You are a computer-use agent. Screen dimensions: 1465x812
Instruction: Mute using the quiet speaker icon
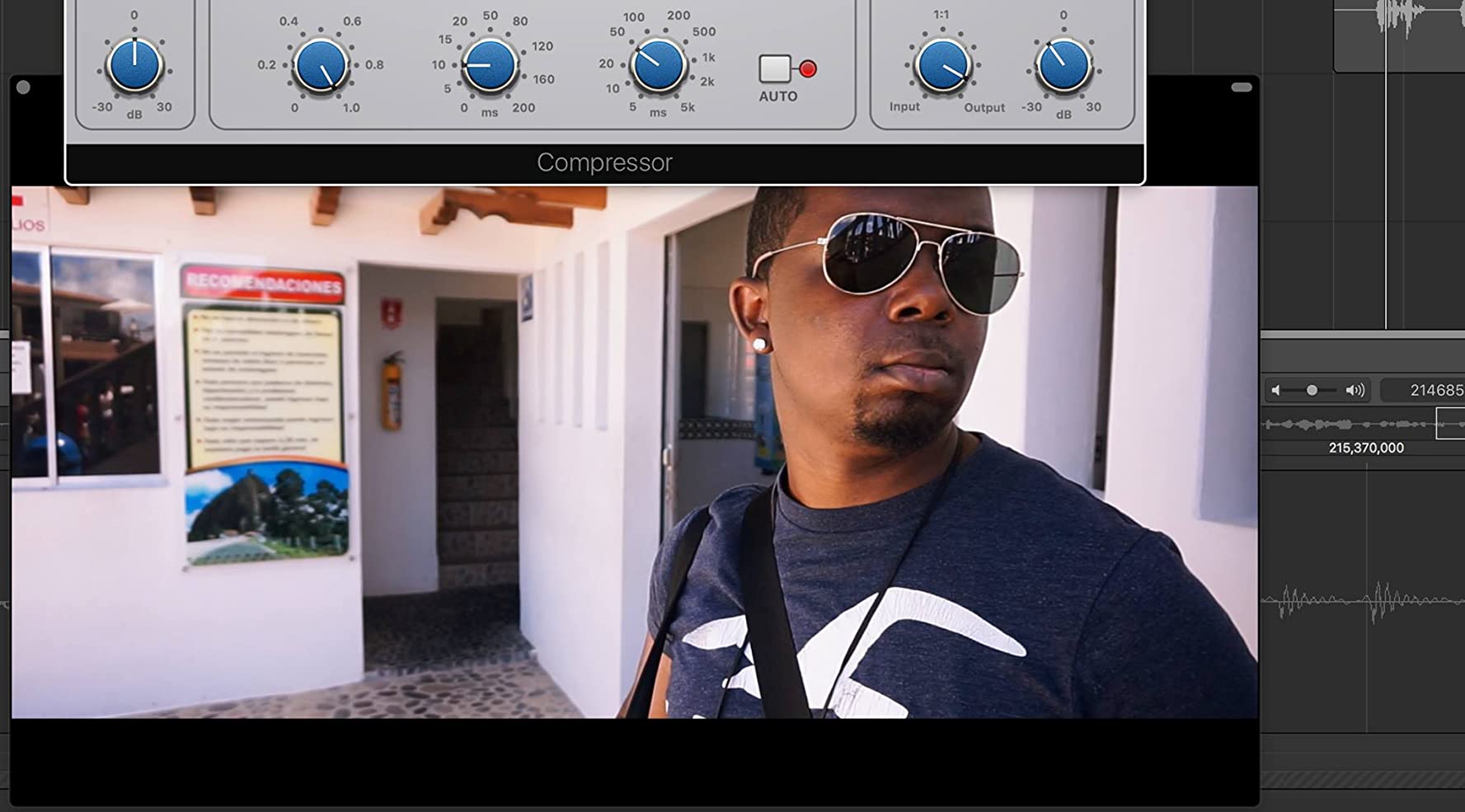coord(1276,391)
